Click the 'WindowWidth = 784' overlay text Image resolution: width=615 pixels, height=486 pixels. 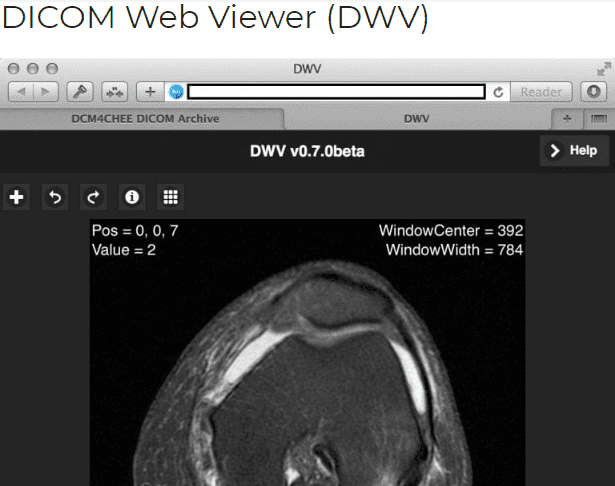point(454,250)
